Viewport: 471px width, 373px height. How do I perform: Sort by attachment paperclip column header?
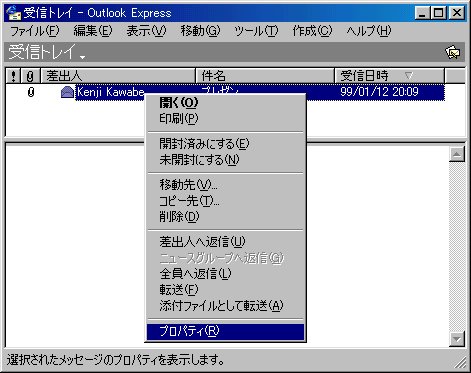(x=30, y=76)
